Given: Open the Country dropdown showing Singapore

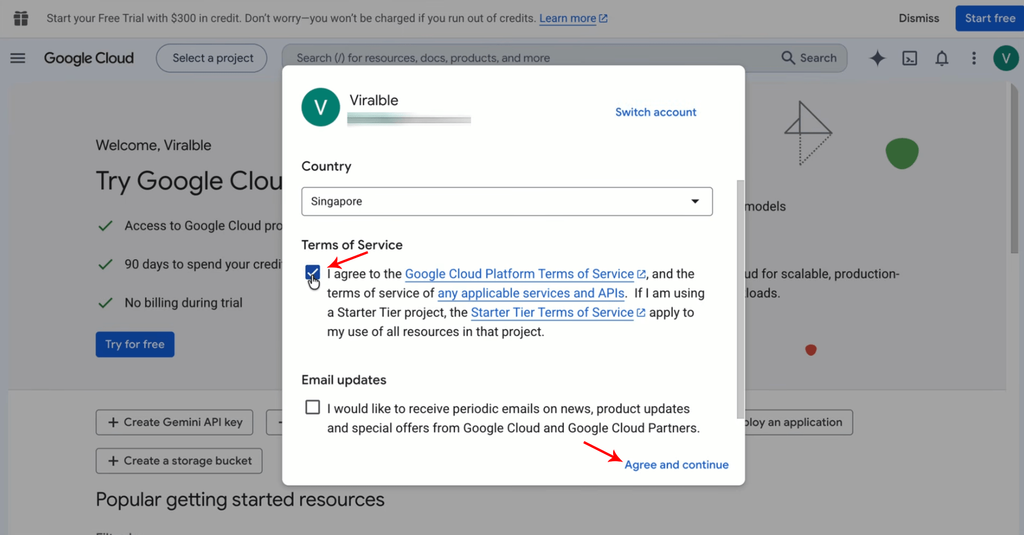Looking at the screenshot, I should 507,201.
